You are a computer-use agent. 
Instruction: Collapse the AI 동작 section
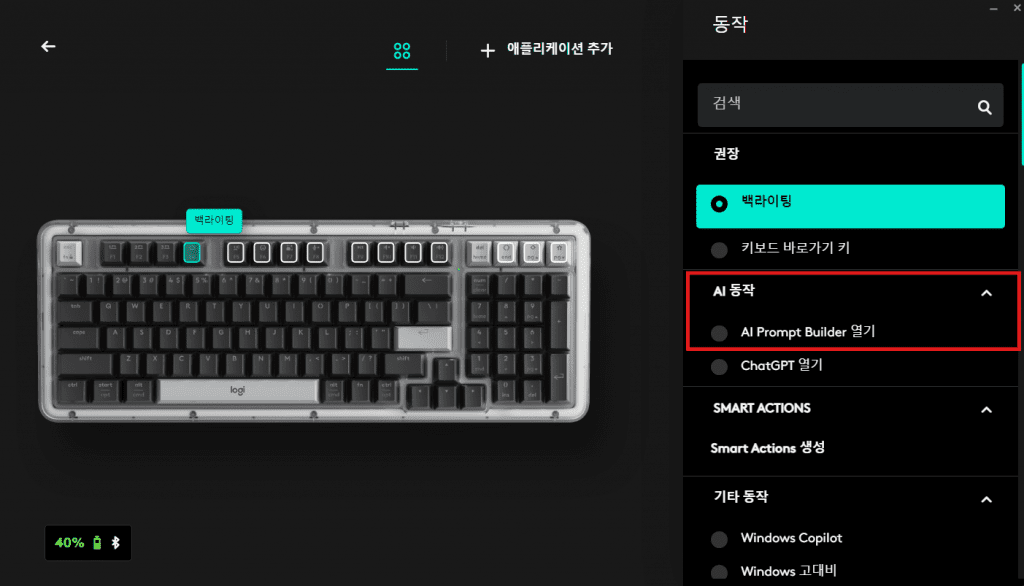coord(986,293)
